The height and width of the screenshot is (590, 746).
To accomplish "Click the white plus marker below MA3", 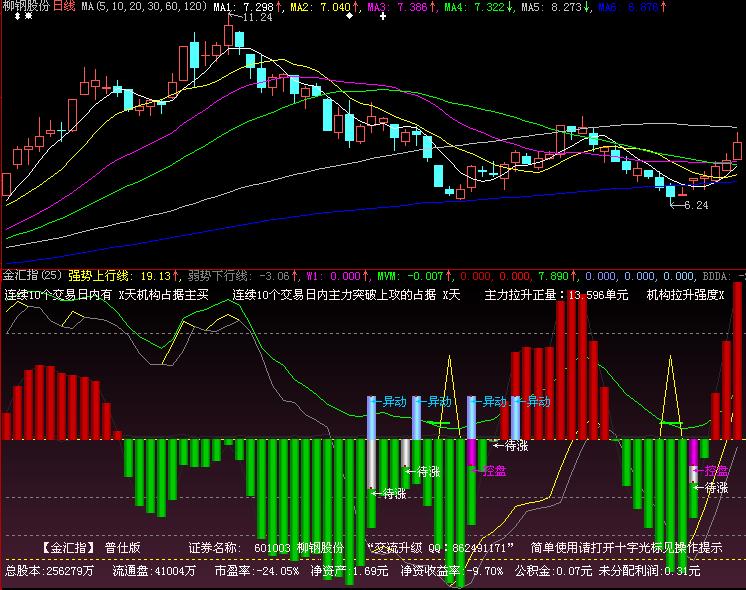I will (x=383, y=16).
